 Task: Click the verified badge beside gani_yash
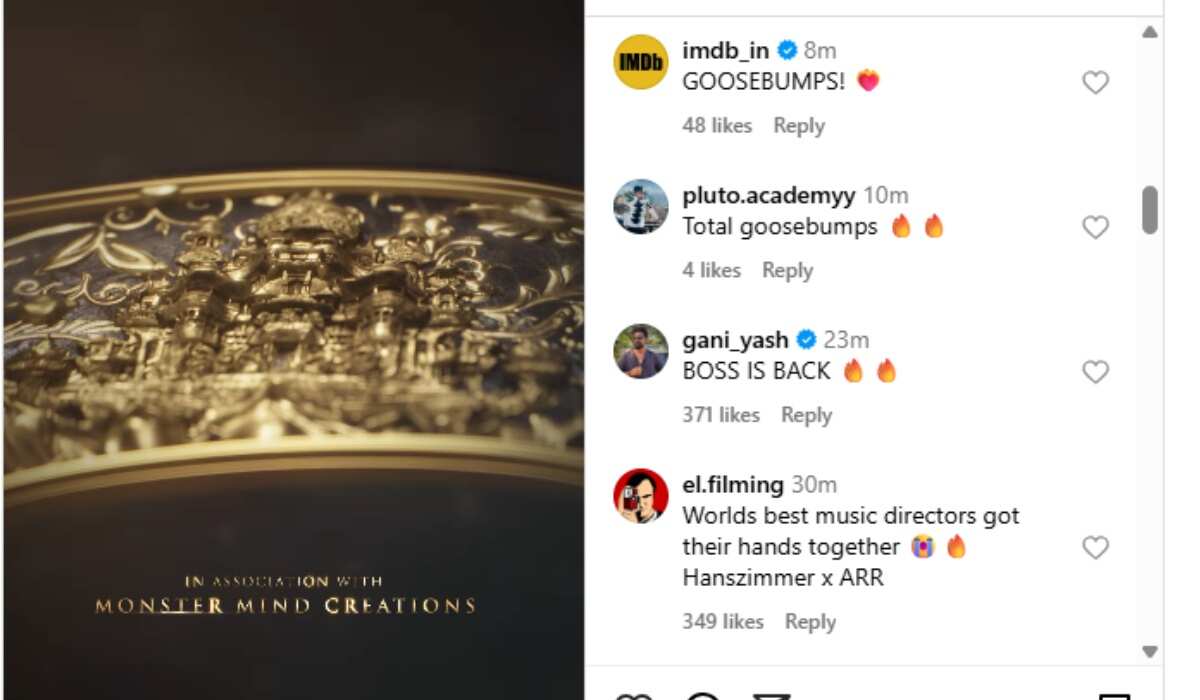click(806, 340)
